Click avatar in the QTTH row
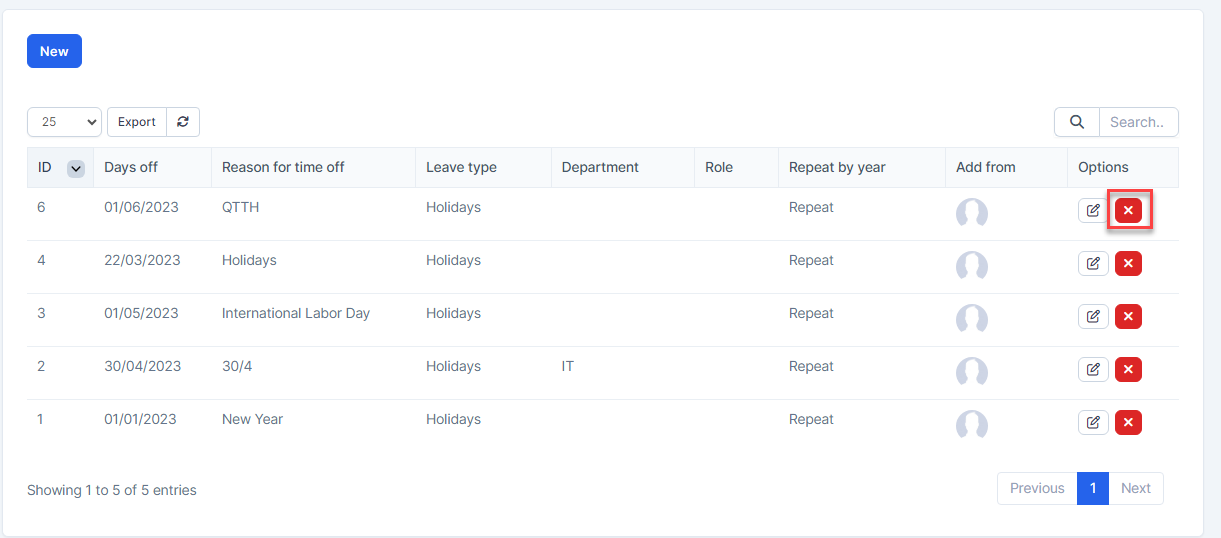1221x538 pixels. pos(971,213)
